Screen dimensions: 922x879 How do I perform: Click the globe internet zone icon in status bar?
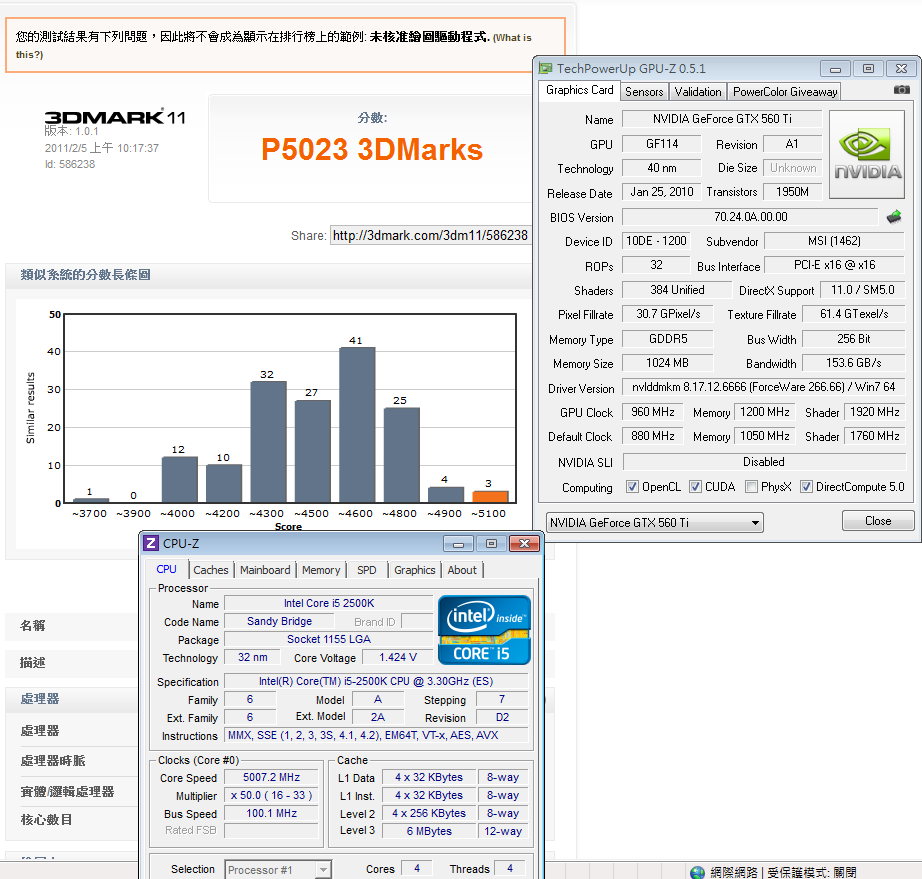coord(697,872)
